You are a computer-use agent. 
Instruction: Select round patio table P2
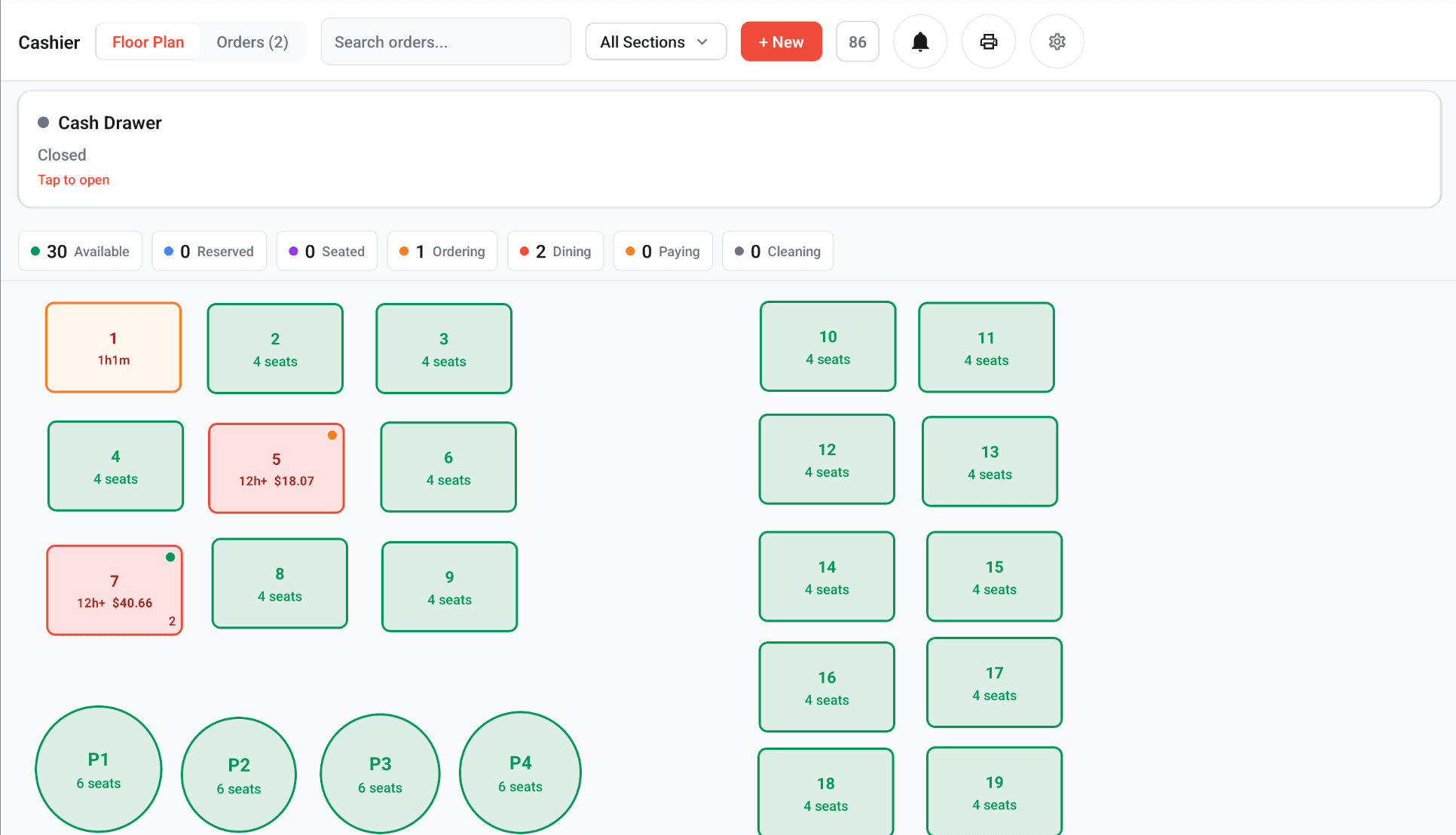[239, 775]
